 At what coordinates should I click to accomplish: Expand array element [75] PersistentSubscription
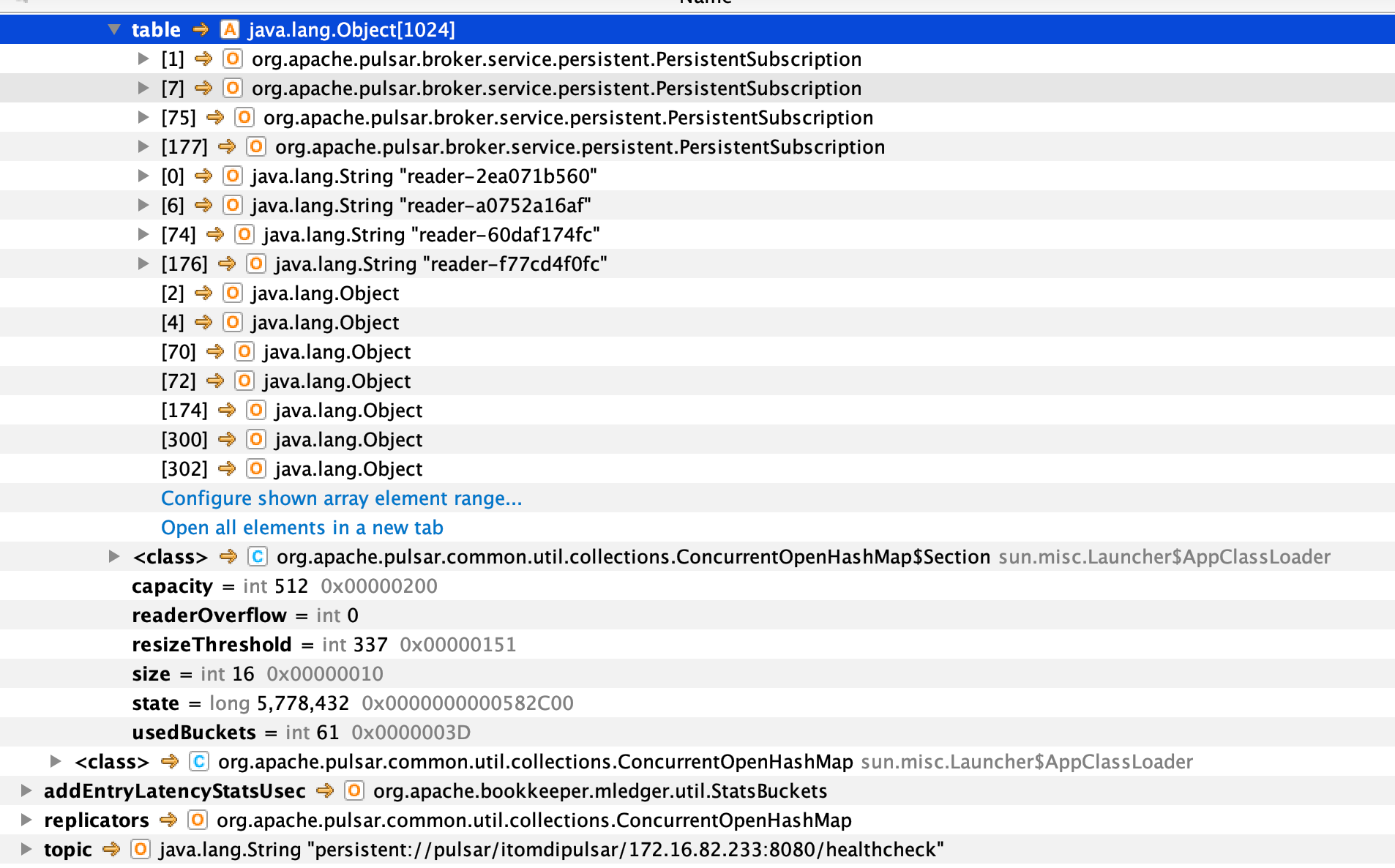click(143, 118)
